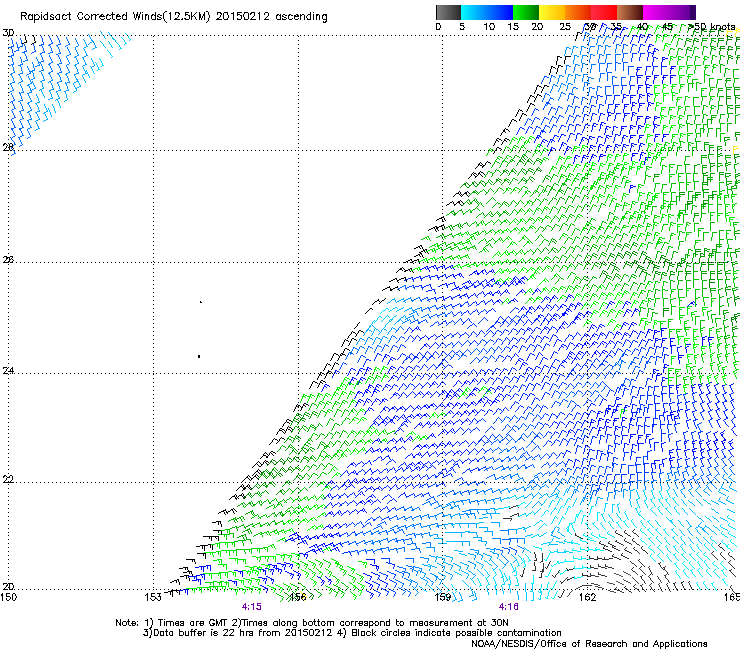Click the '162' longitude axis label
Screen dimensions: 740x650
tap(587, 597)
